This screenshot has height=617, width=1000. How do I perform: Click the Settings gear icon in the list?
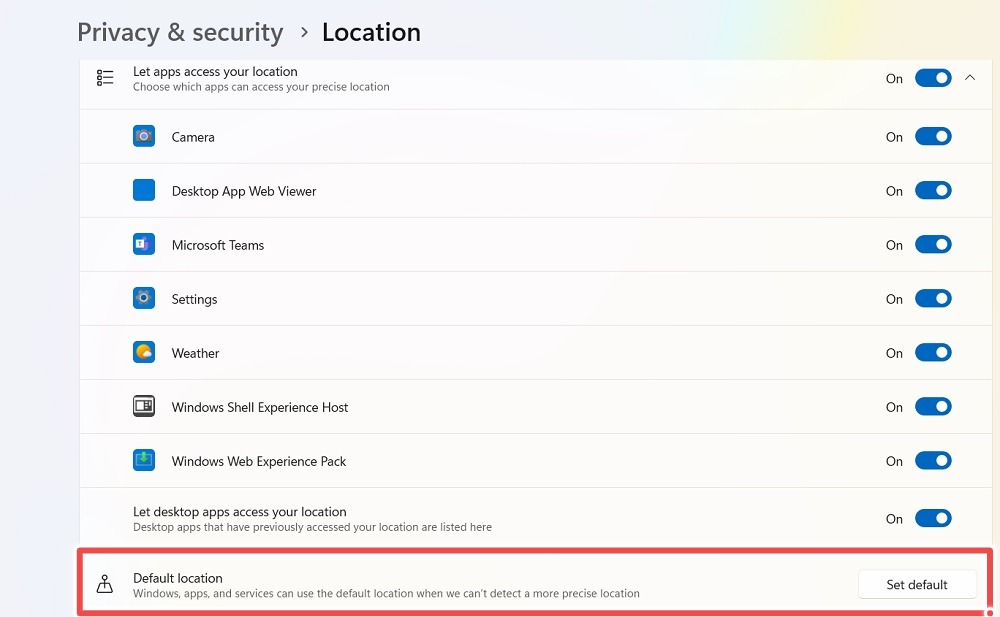coord(143,298)
